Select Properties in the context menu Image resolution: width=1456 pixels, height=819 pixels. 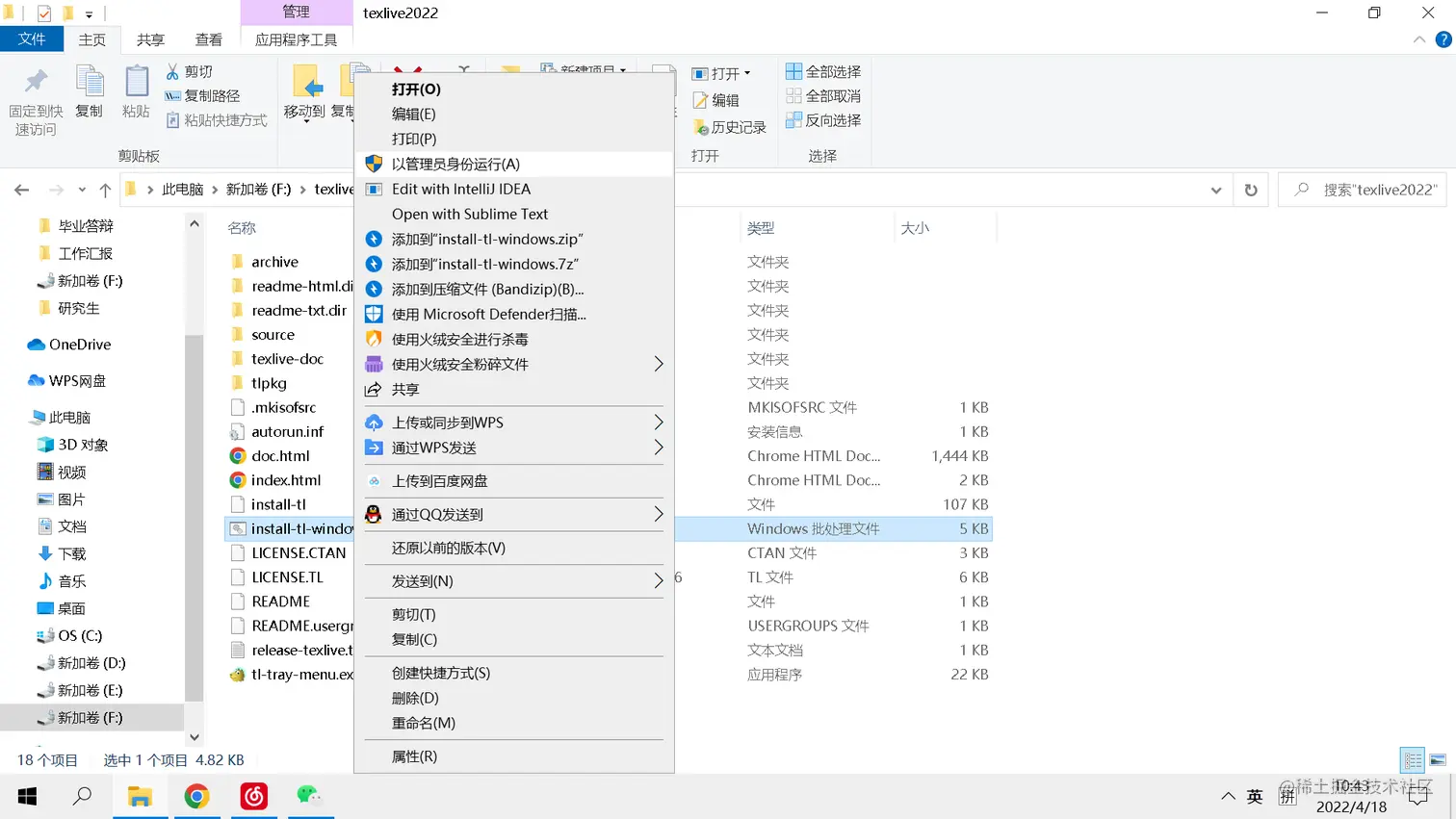click(514, 756)
